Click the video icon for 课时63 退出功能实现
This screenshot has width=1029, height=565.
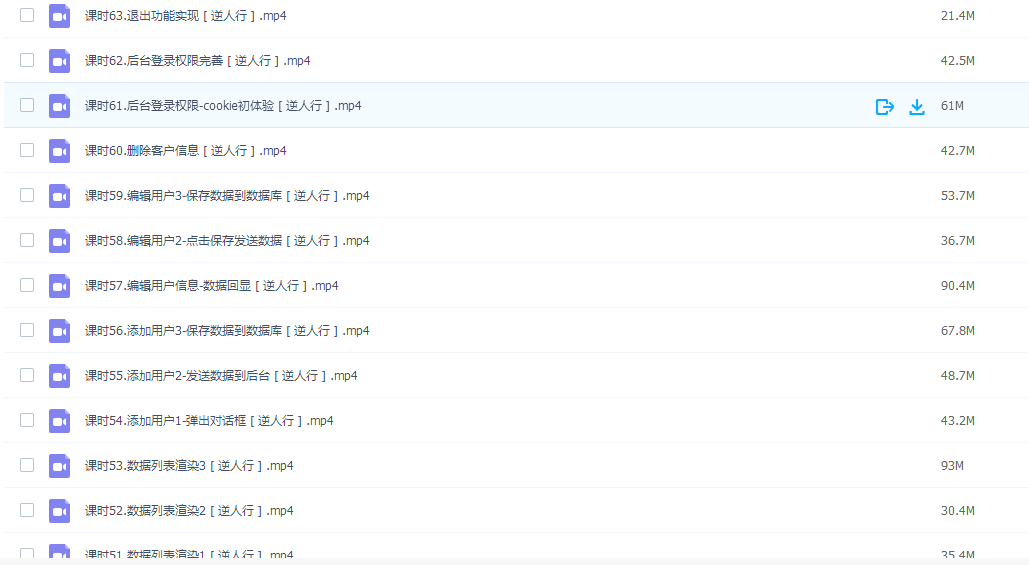click(x=60, y=16)
